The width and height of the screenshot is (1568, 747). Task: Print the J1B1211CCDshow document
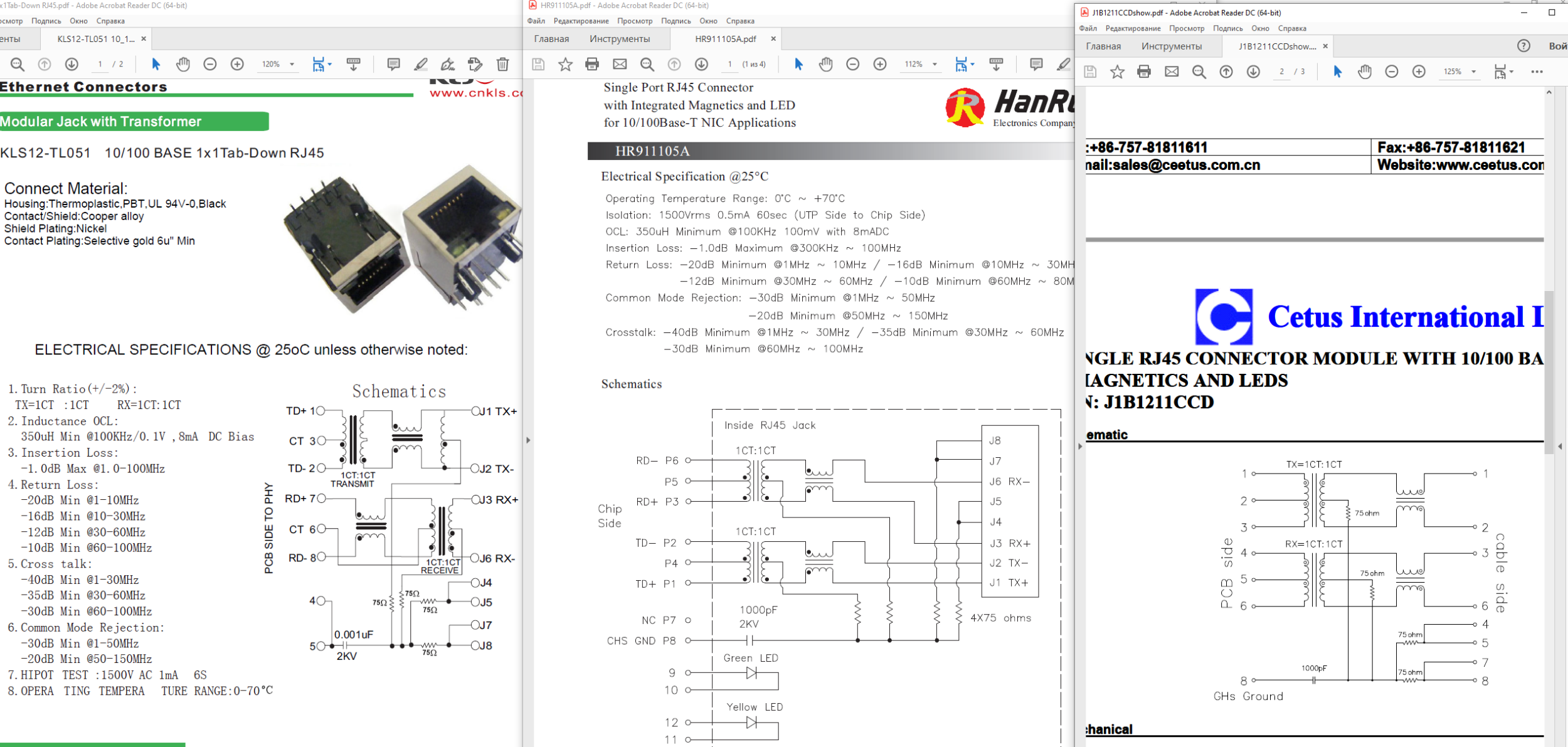(x=1144, y=72)
